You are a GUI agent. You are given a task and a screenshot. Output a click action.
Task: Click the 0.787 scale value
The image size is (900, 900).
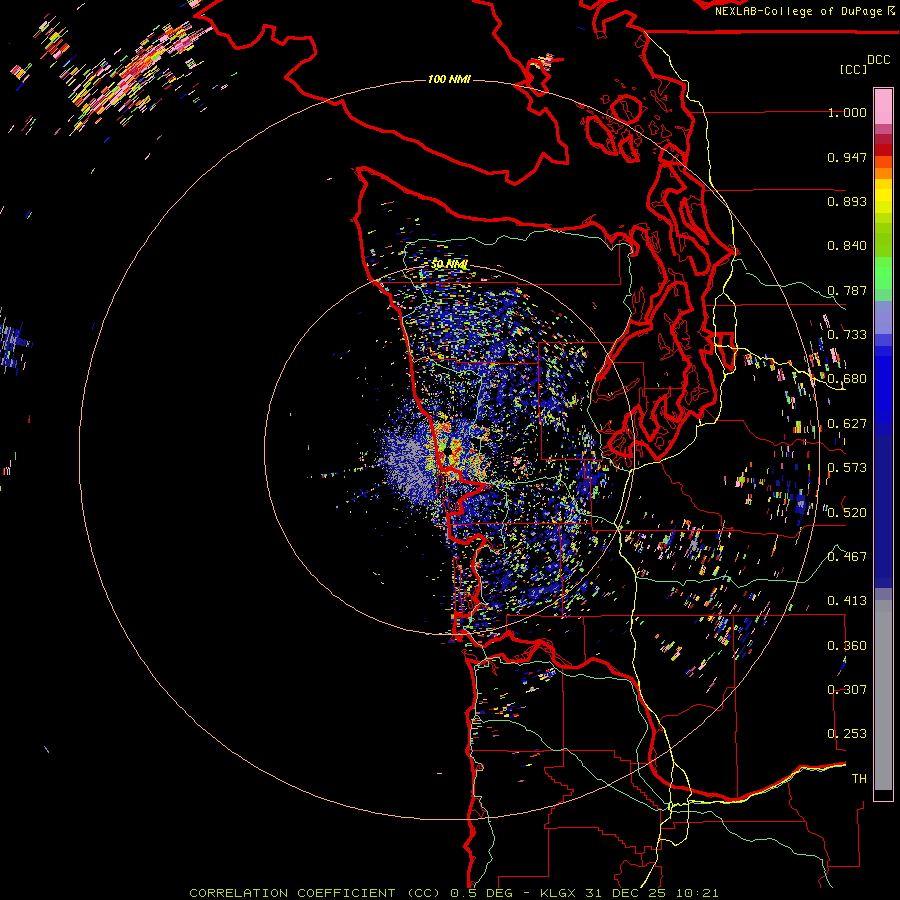coord(847,290)
